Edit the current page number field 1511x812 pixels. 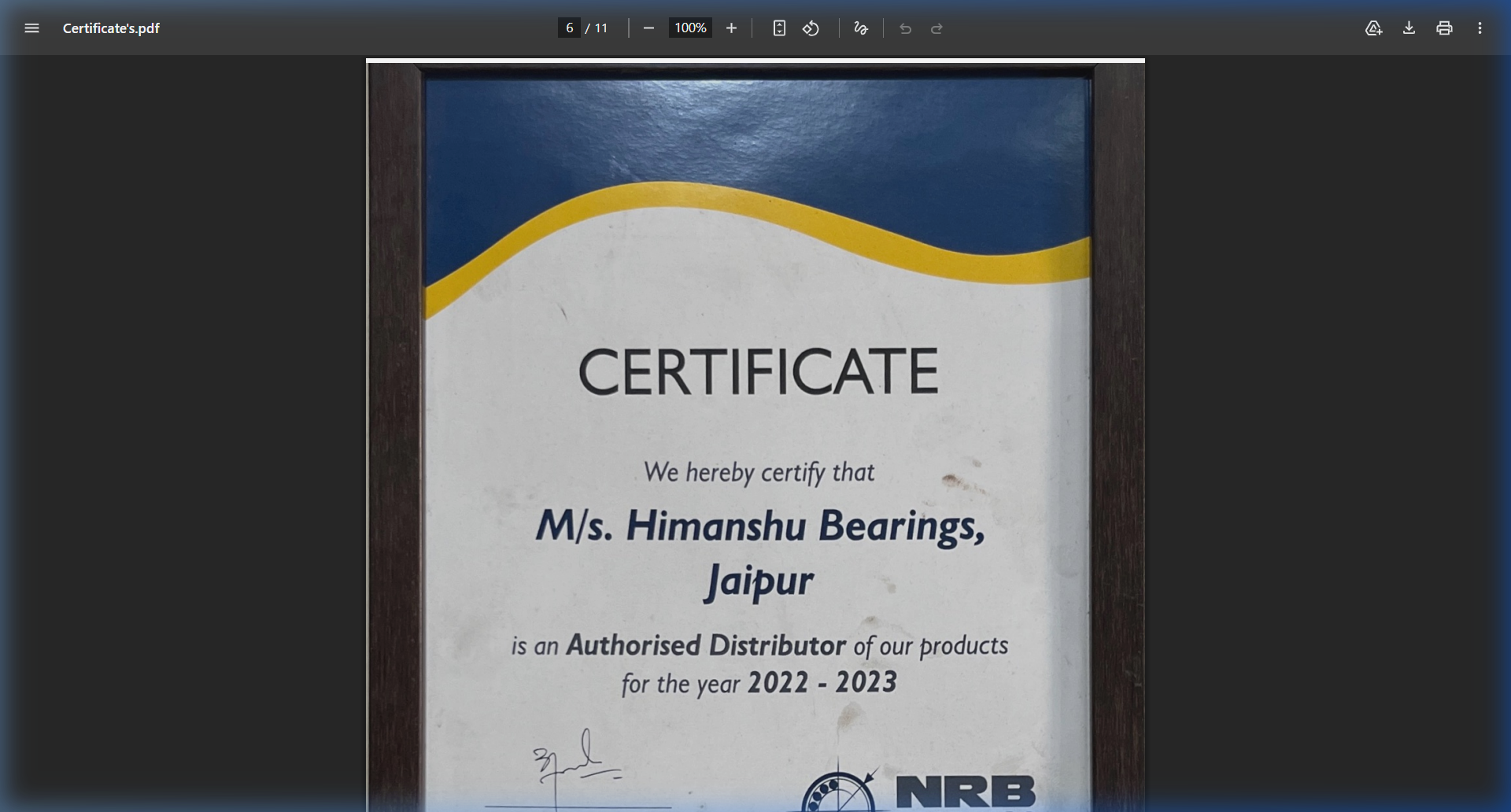point(569,28)
